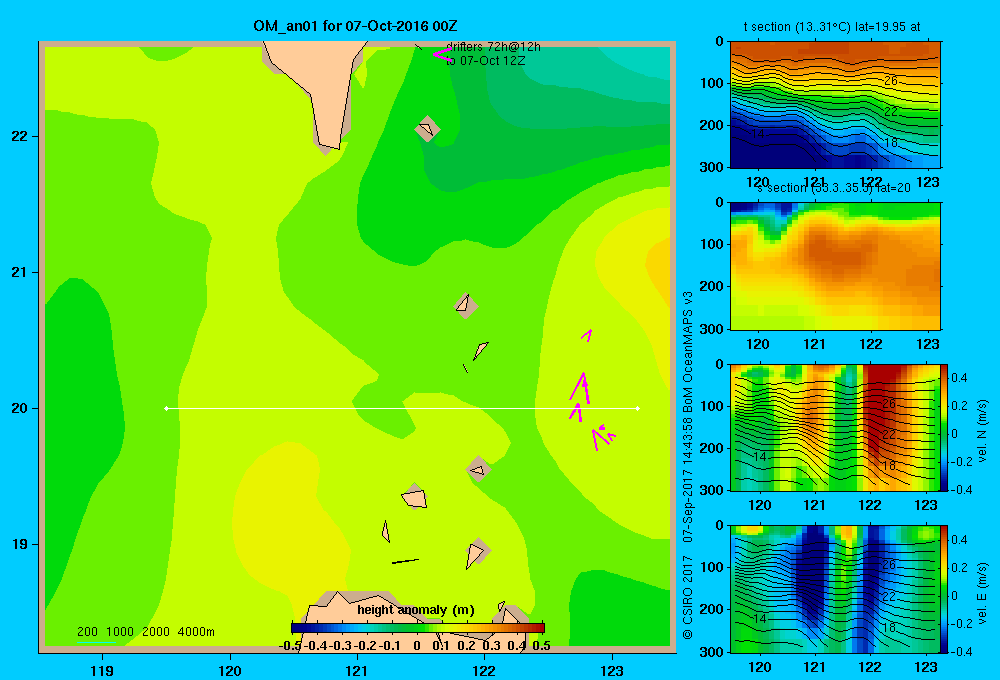The width and height of the screenshot is (1000, 680).
Task: Click contour label "18" in the vel. E panel
Action: point(889,627)
